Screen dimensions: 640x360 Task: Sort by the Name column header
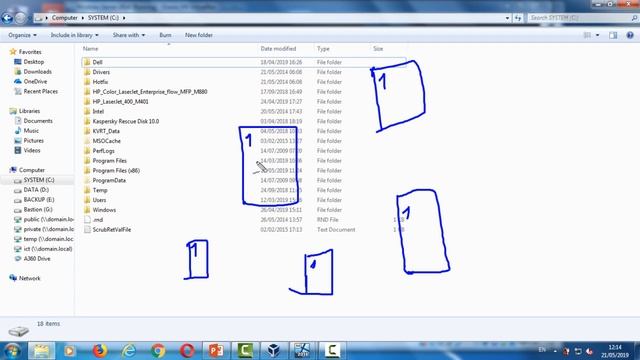point(91,49)
